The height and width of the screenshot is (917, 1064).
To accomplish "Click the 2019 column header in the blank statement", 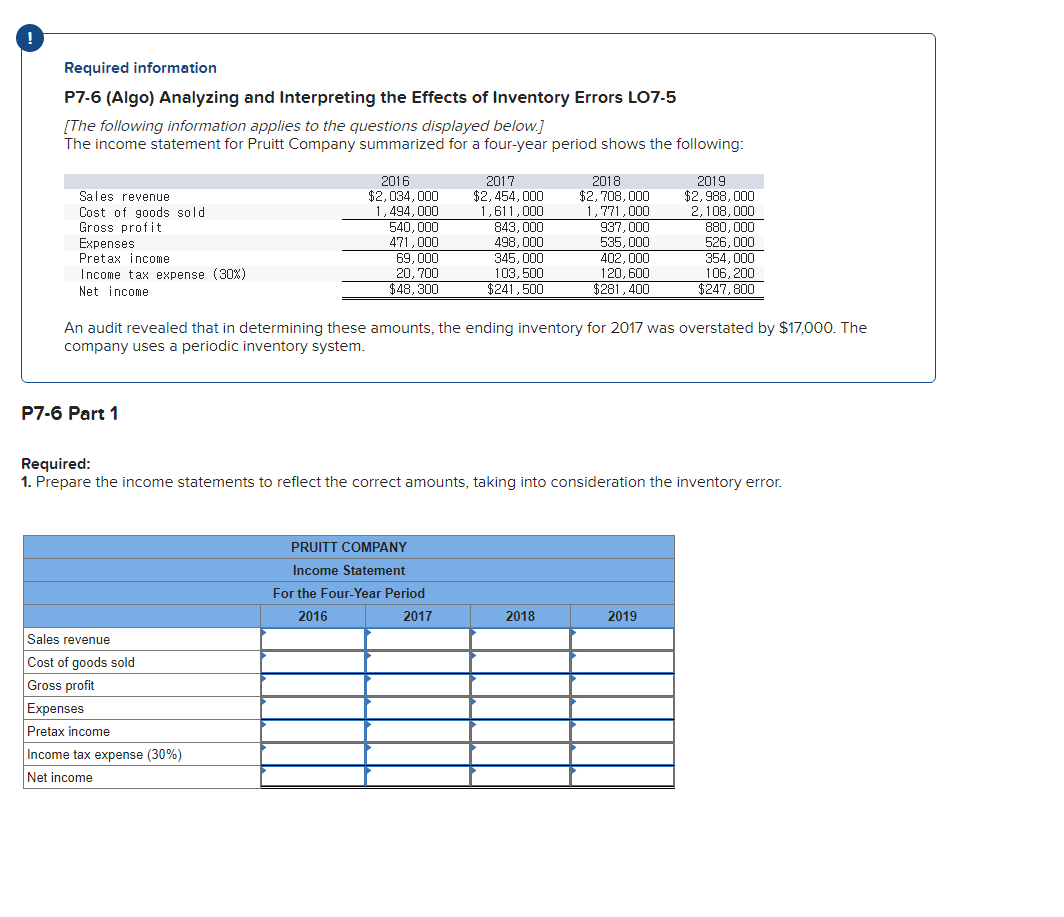I will click(622, 616).
